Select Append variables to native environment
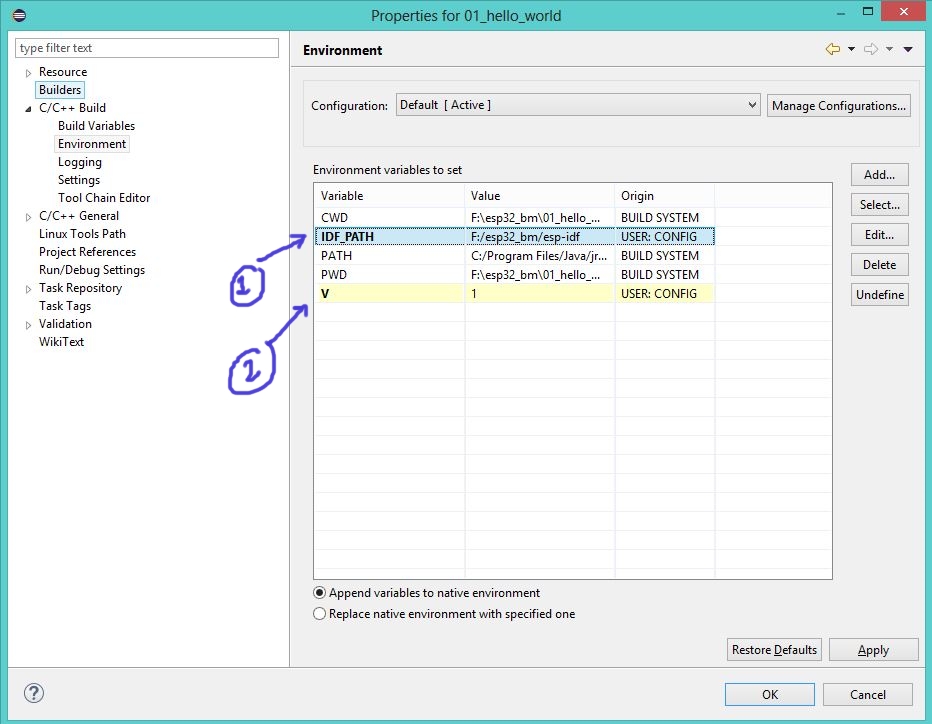Screen dimensions: 932x724 click(320, 593)
